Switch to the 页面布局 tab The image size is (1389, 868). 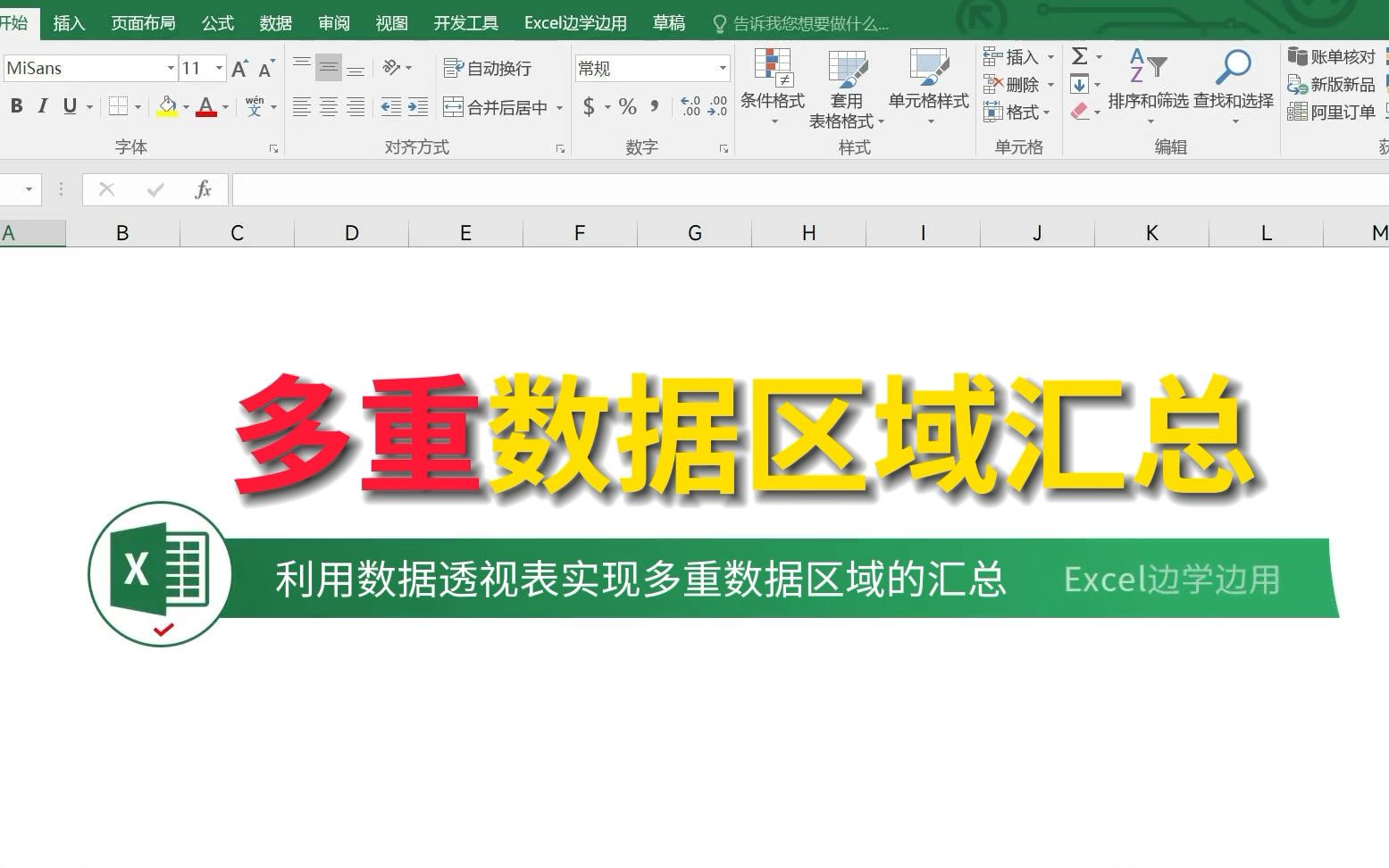pyautogui.click(x=143, y=23)
